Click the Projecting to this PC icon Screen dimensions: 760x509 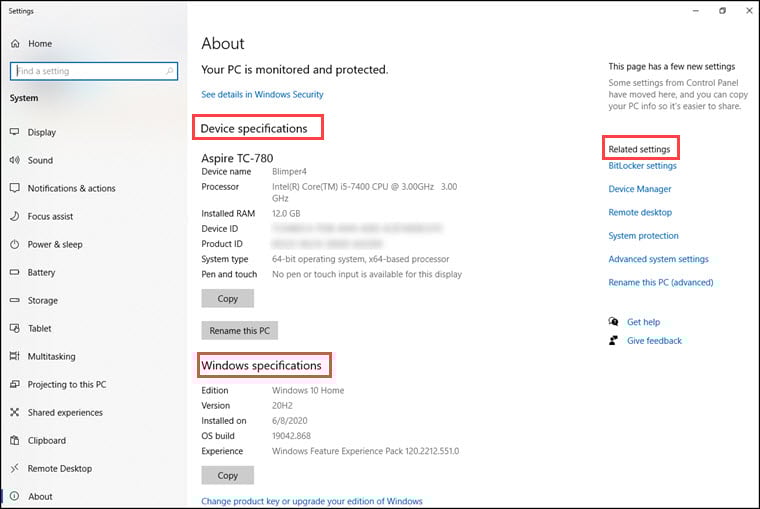pyautogui.click(x=15, y=384)
